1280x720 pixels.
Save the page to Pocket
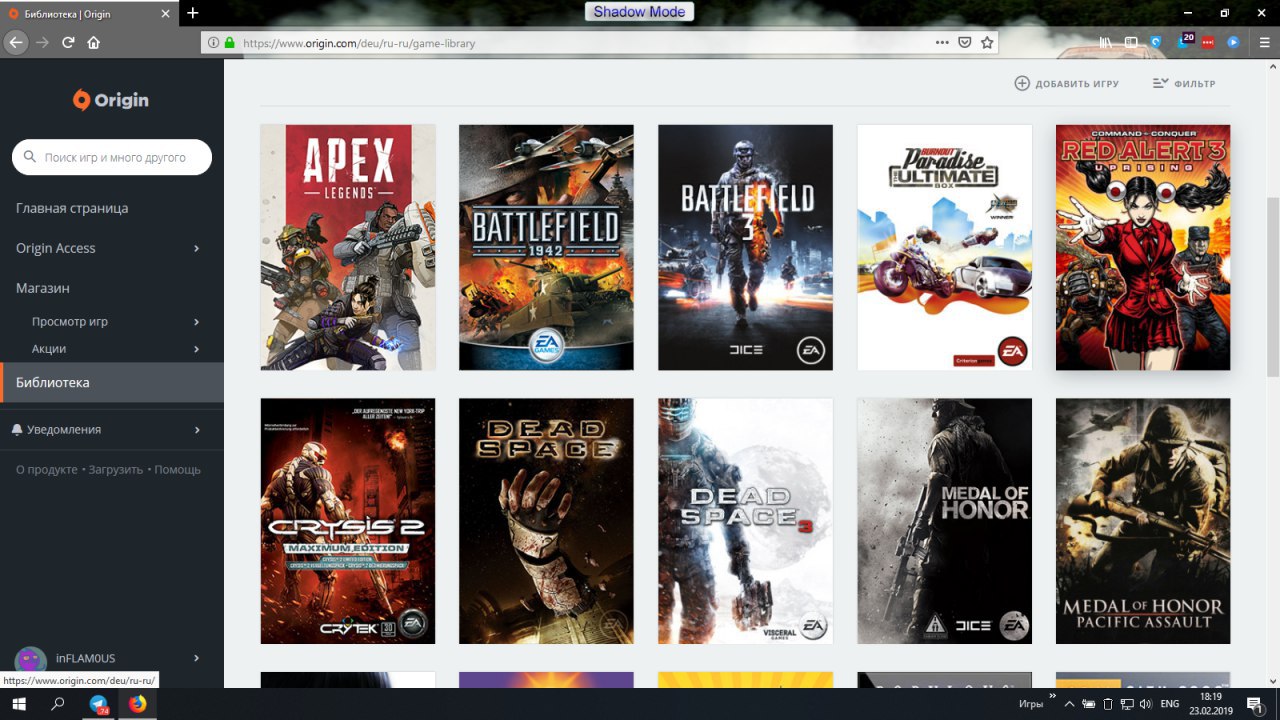[965, 43]
